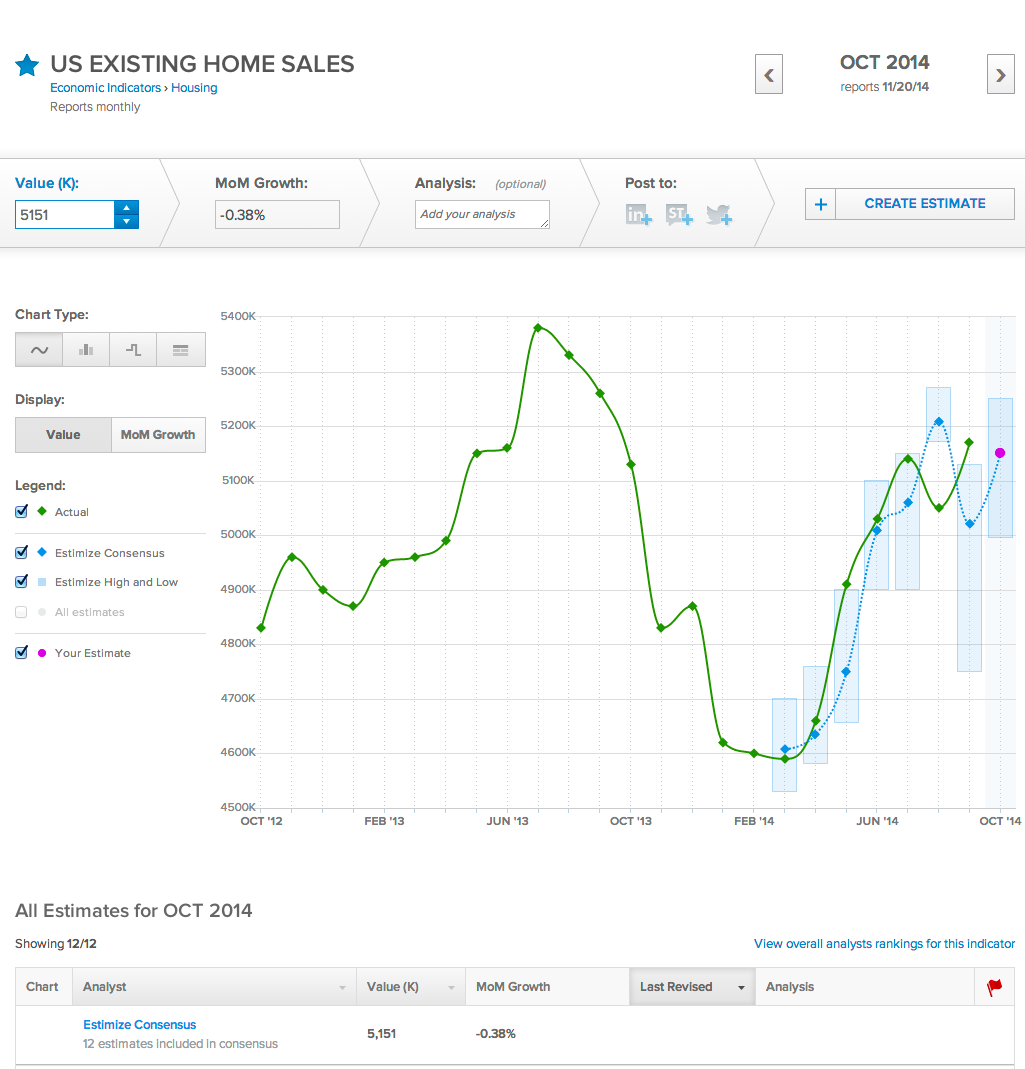Post estimate to LinkedIn
This screenshot has height=1069, width=1025.
638,213
